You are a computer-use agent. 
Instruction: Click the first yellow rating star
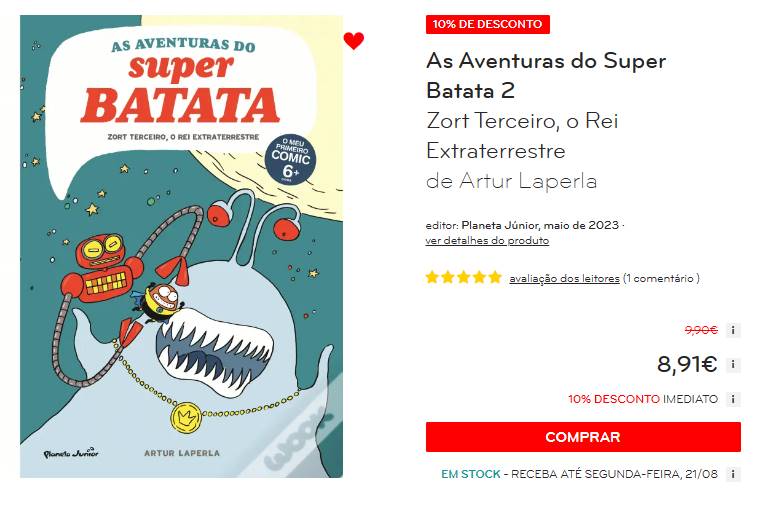432,278
